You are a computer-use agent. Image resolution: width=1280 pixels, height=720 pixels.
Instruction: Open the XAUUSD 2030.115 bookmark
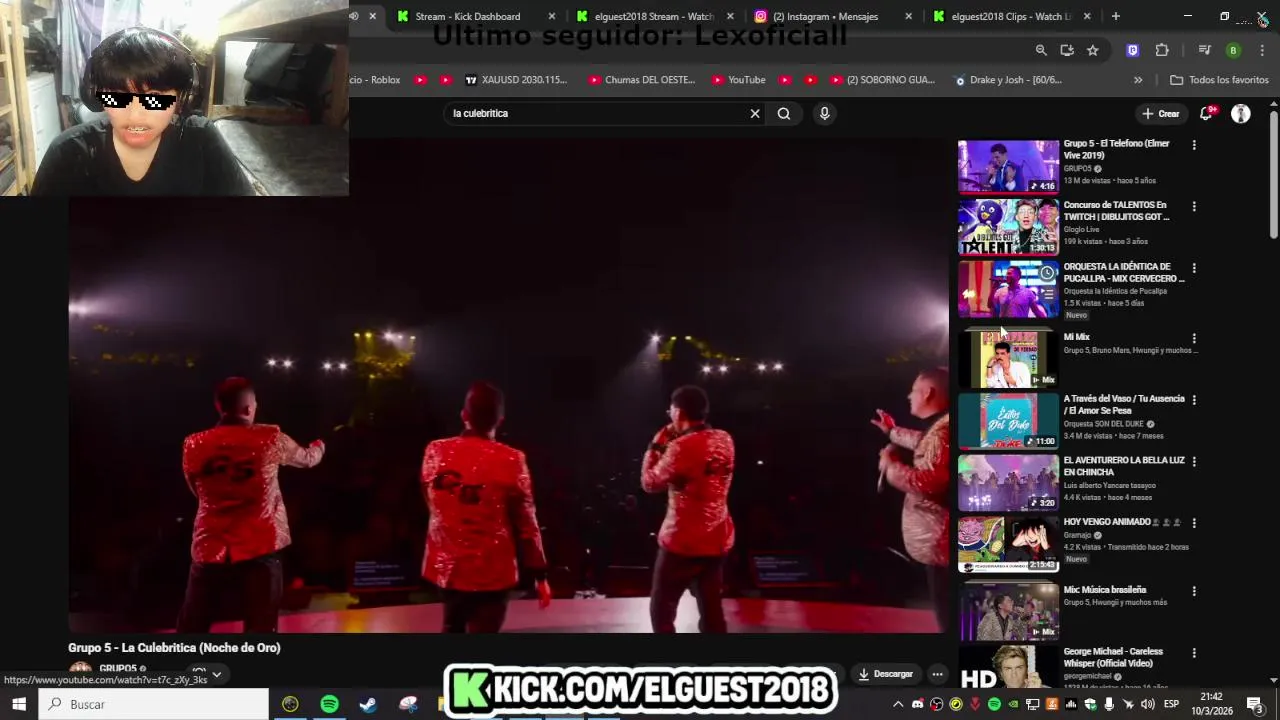coord(515,80)
